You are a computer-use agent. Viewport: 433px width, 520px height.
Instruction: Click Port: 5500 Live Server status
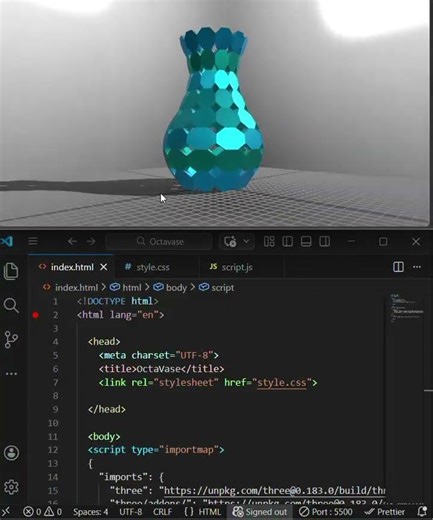(326, 512)
